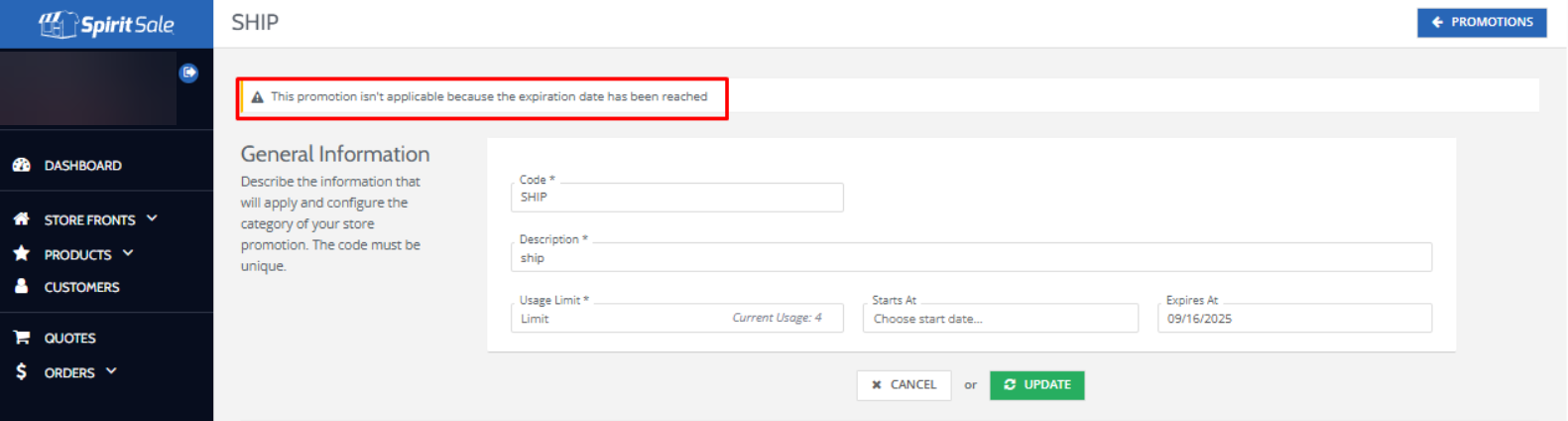Viewport: 1568px width, 421px height.
Task: Click the logout arrow icon in sidebar
Action: tap(188, 72)
